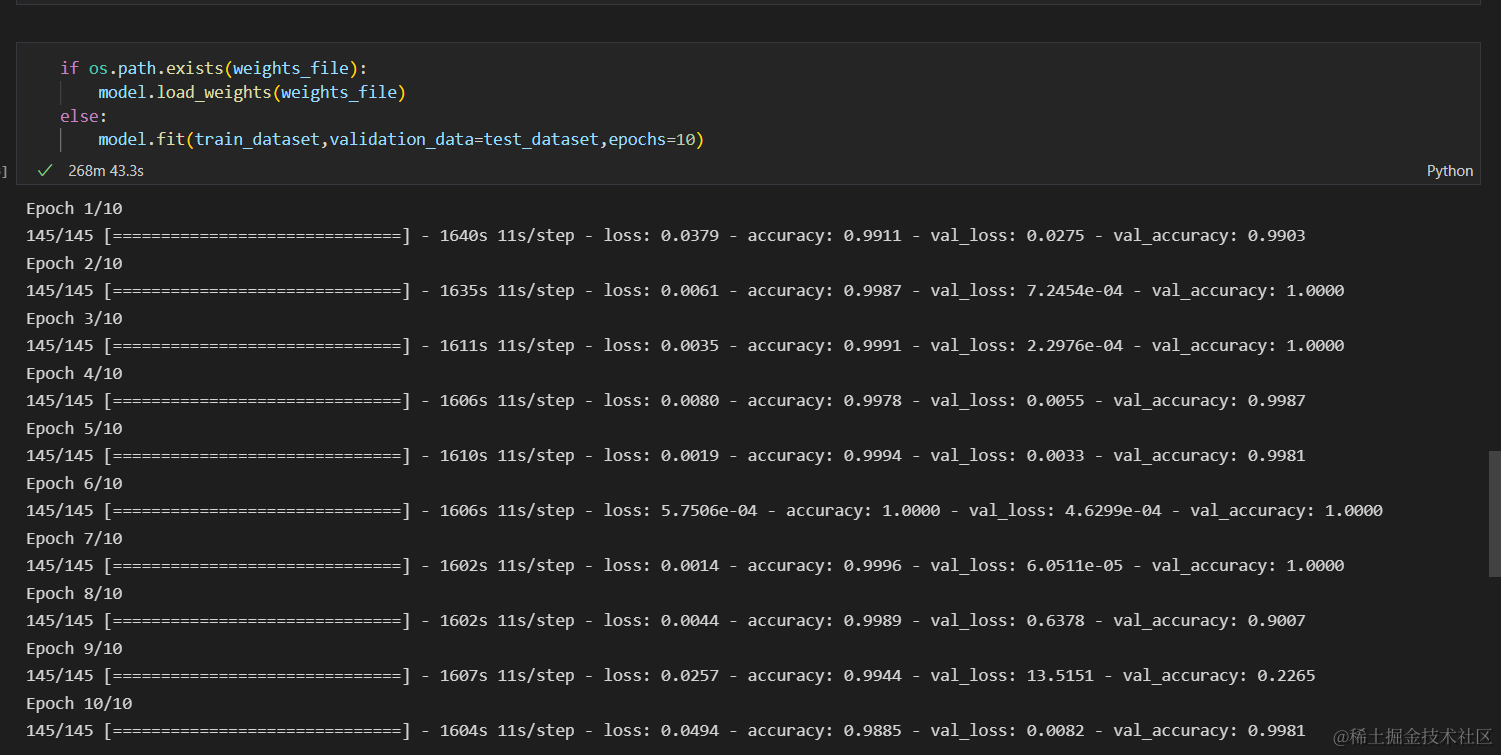Viewport: 1501px width, 755px height.
Task: Click the green execution success checkmark
Action: pos(44,171)
